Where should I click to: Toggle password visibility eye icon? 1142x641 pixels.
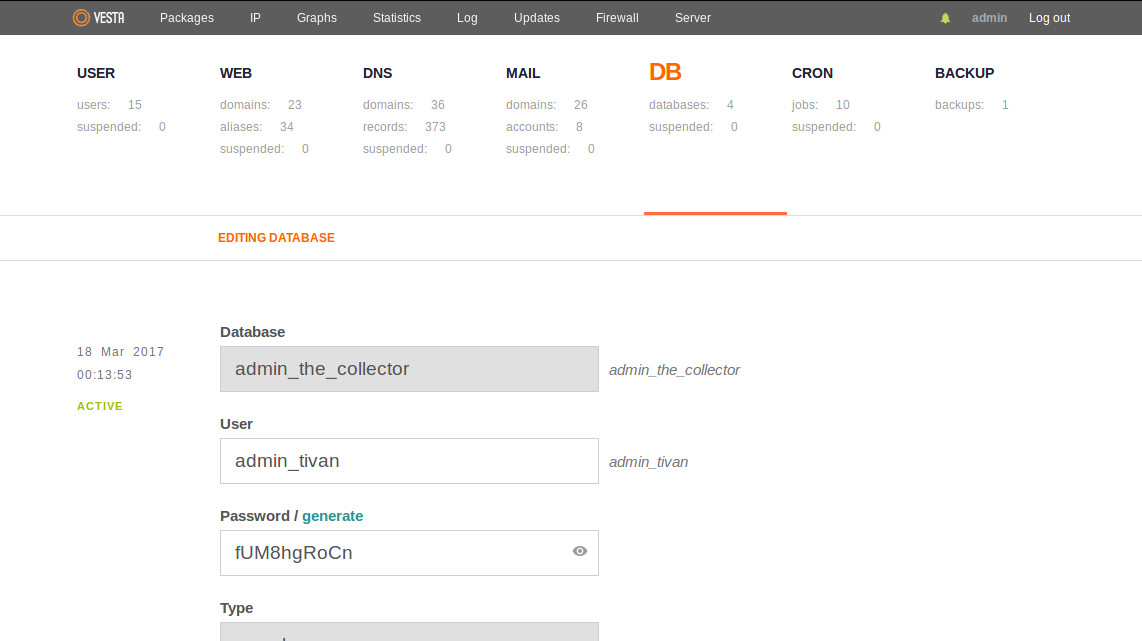click(580, 551)
